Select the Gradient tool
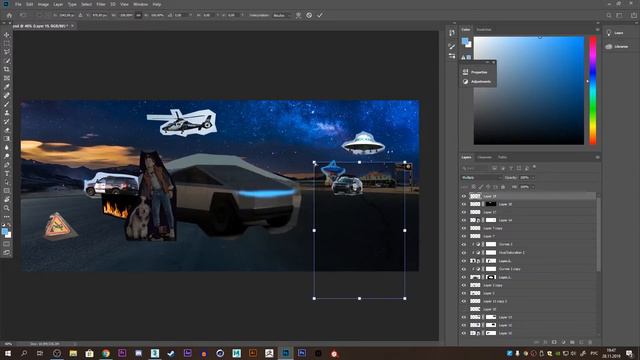This screenshot has width=640, height=360. tap(7, 139)
